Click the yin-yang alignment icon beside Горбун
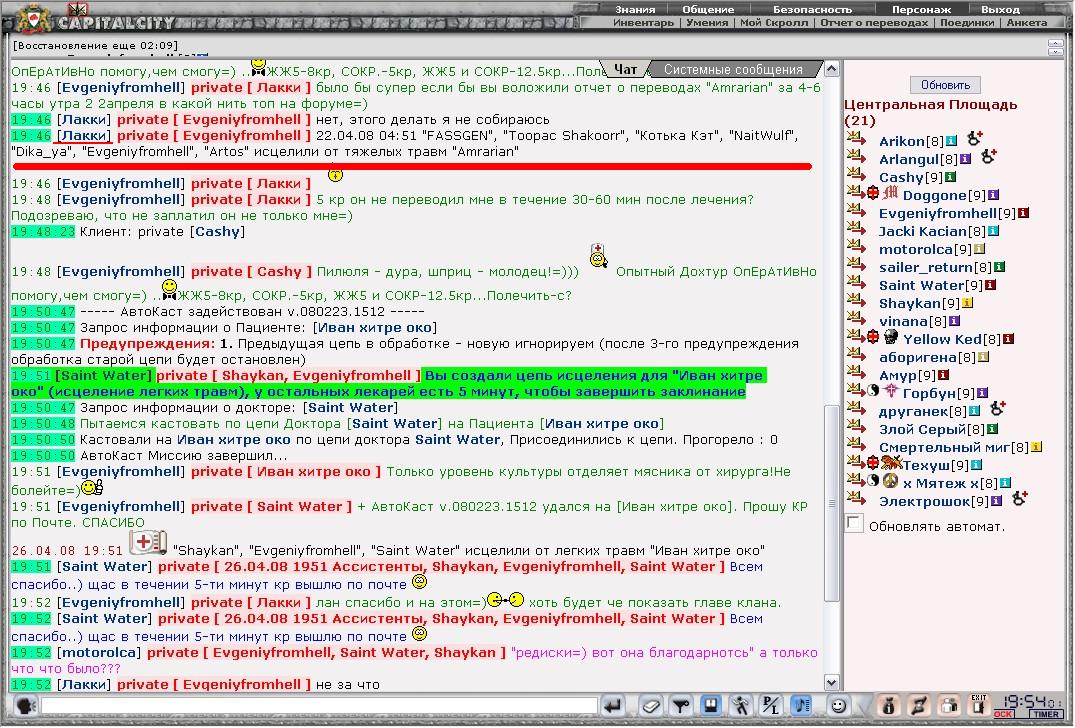The image size is (1075, 728). [873, 391]
